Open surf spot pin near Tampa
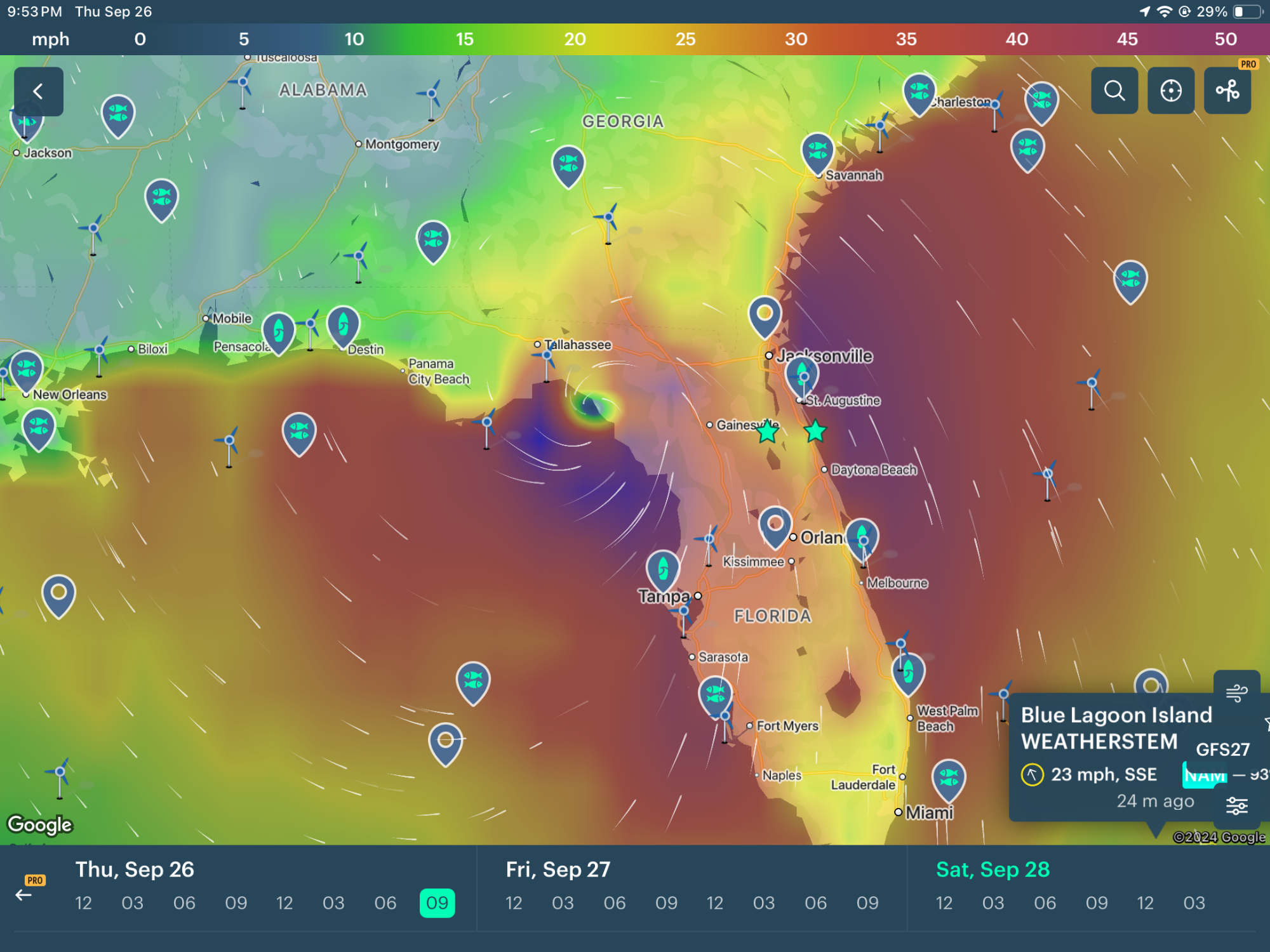1270x952 pixels. 663,571
